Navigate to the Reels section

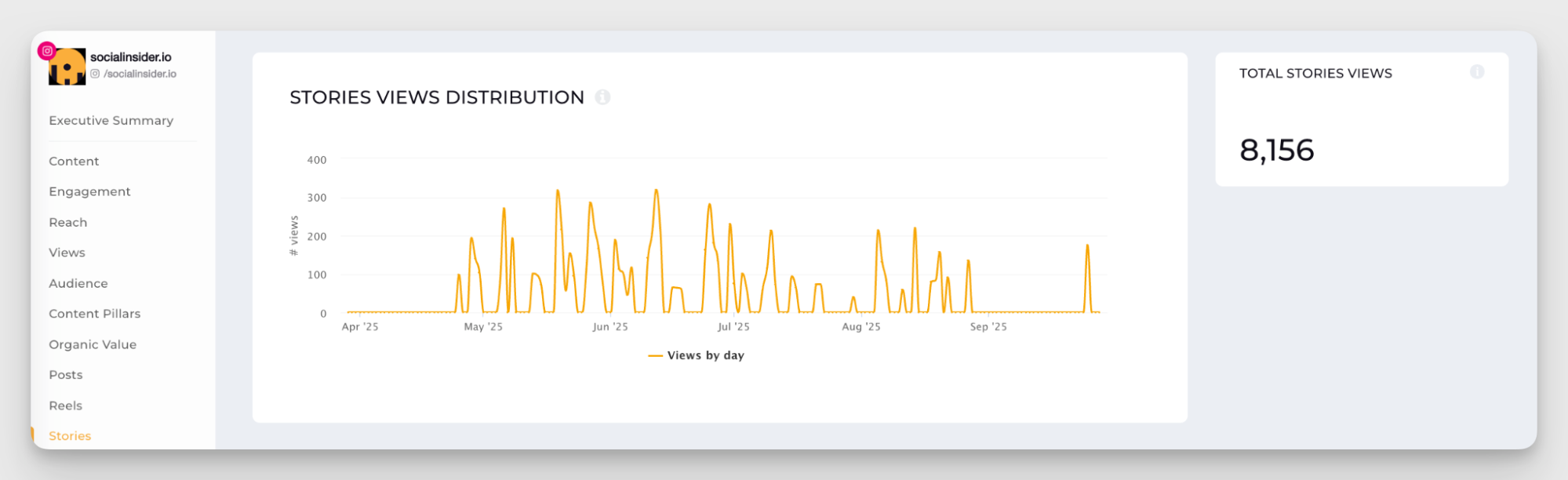point(65,406)
